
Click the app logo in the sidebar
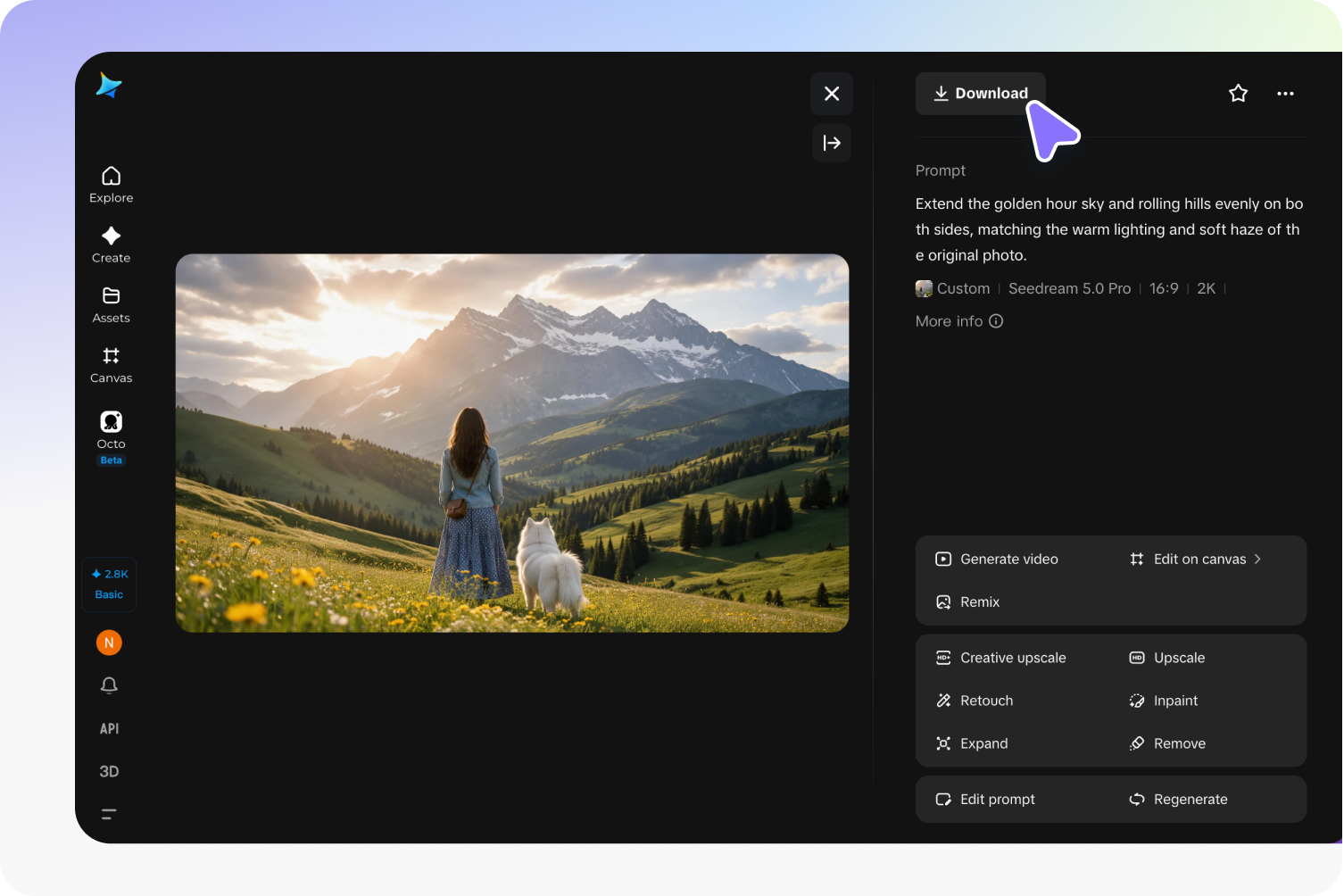[x=109, y=86]
